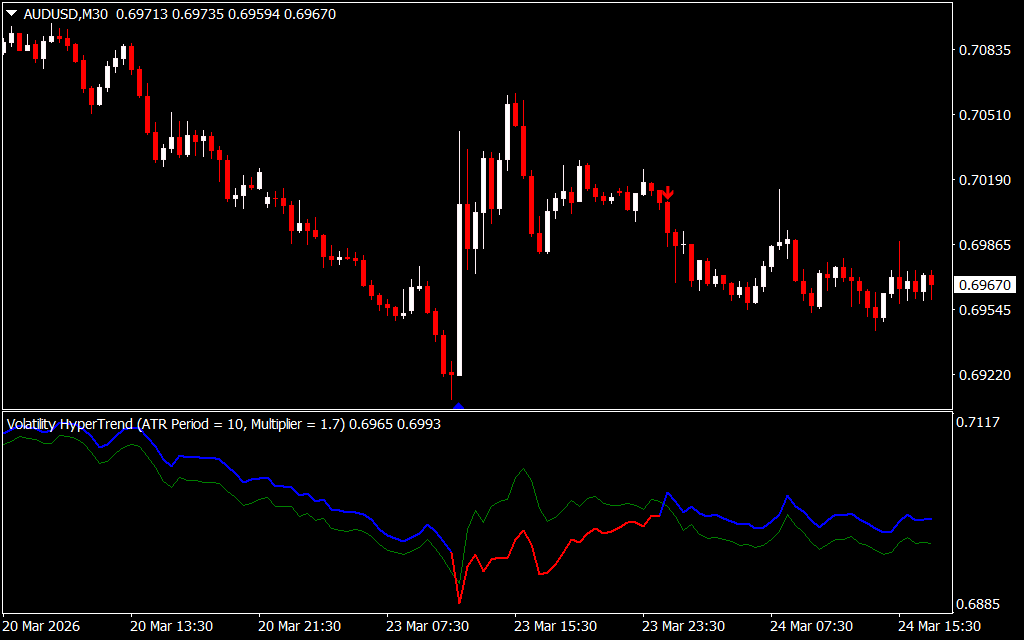Click the 0.7117 indicator scale value

979,423
